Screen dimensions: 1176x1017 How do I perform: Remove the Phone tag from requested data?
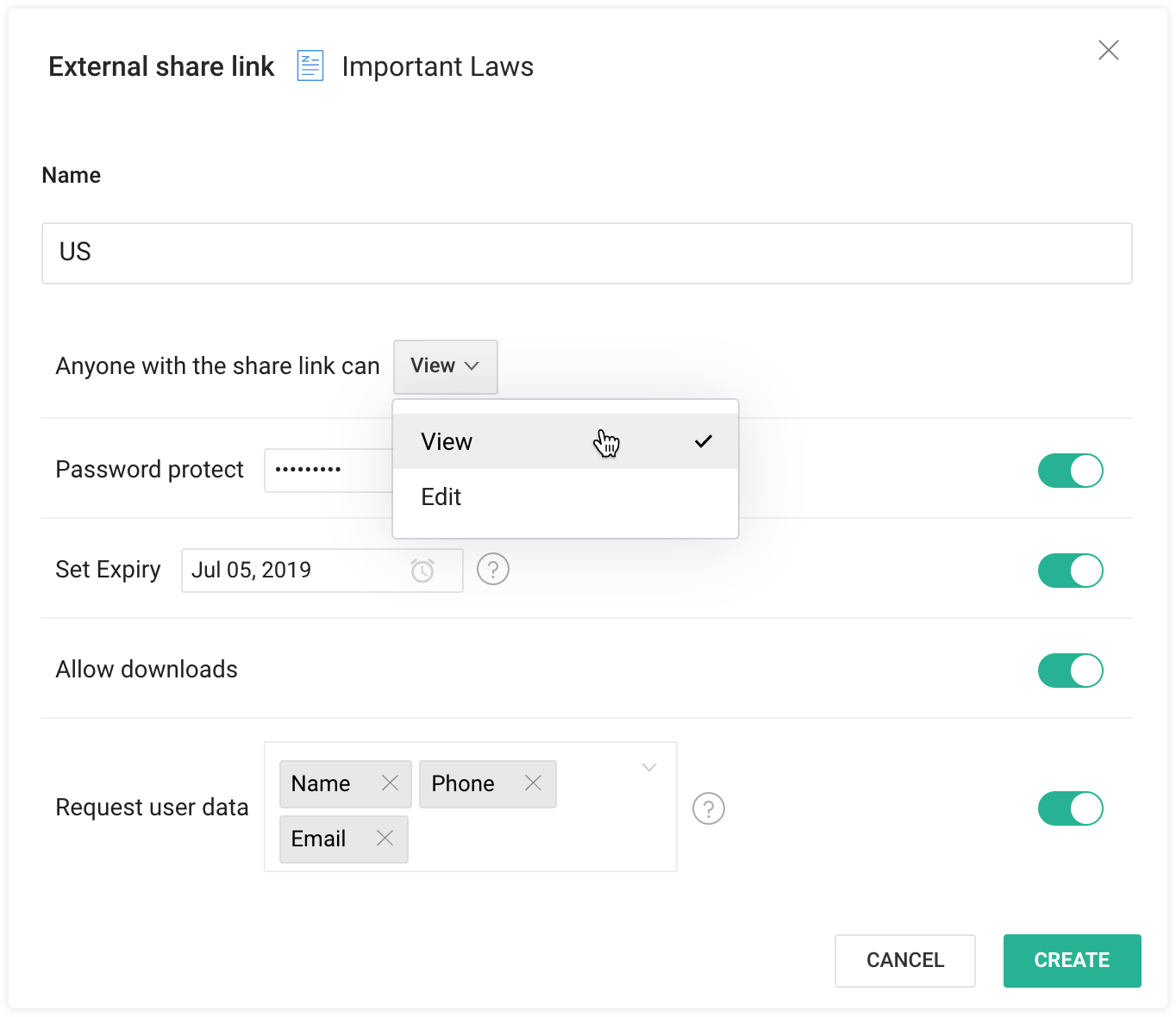pyautogui.click(x=534, y=783)
